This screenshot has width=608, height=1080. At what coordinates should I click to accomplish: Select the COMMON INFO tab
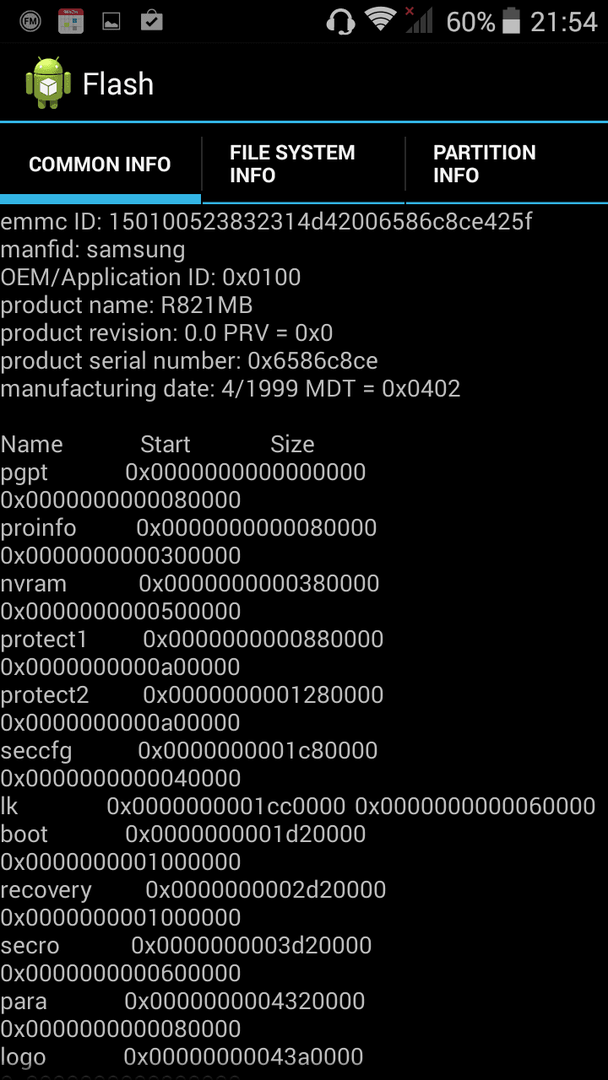click(x=100, y=164)
